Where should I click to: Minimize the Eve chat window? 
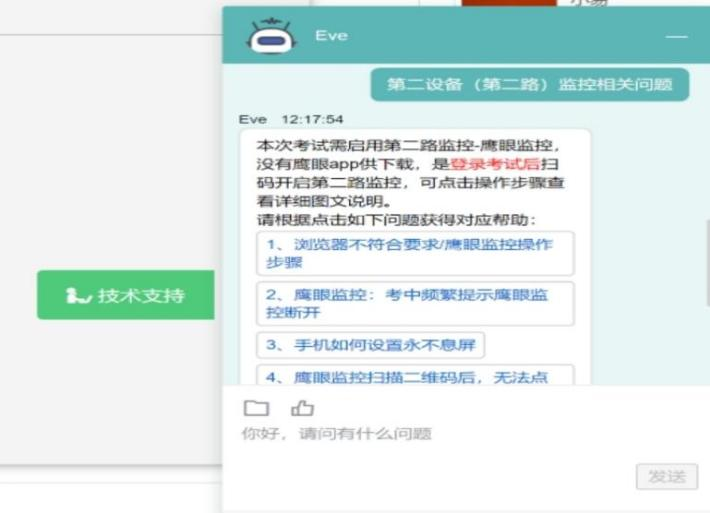click(677, 37)
